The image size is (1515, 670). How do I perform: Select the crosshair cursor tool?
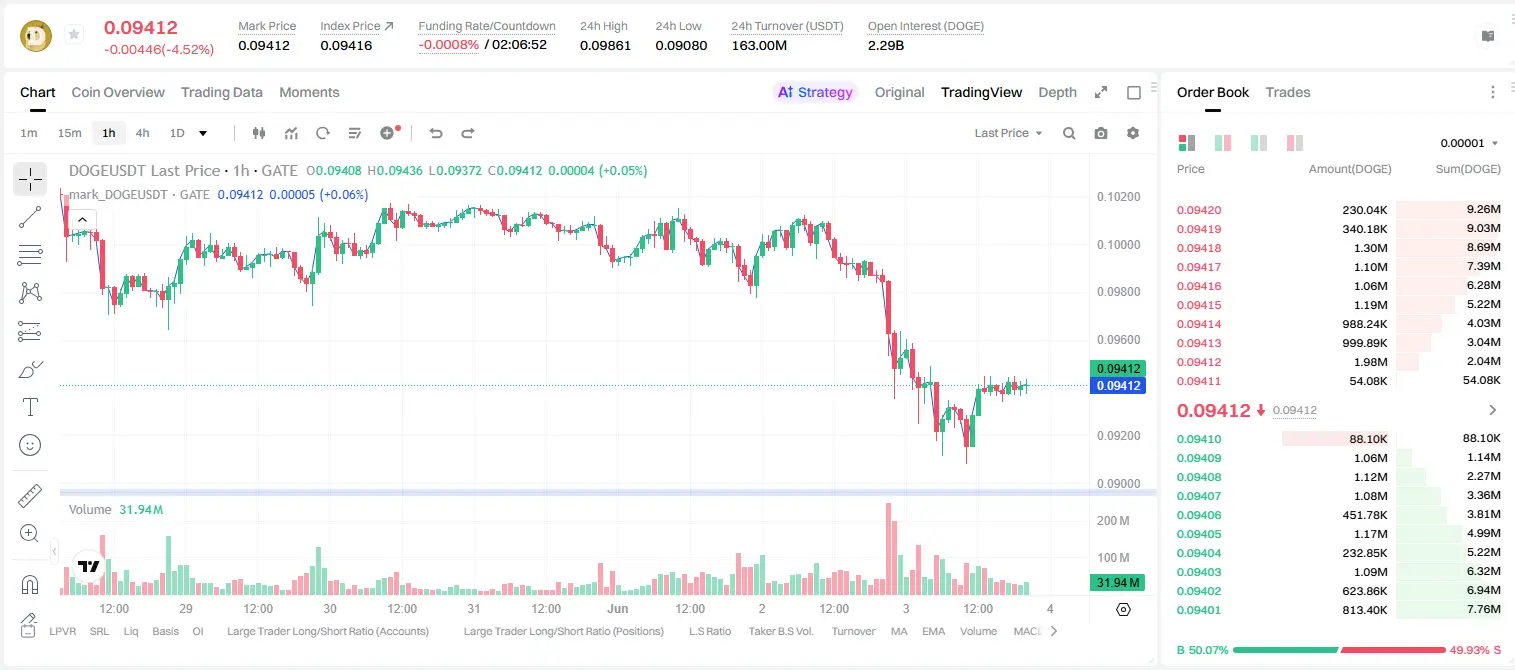point(30,180)
